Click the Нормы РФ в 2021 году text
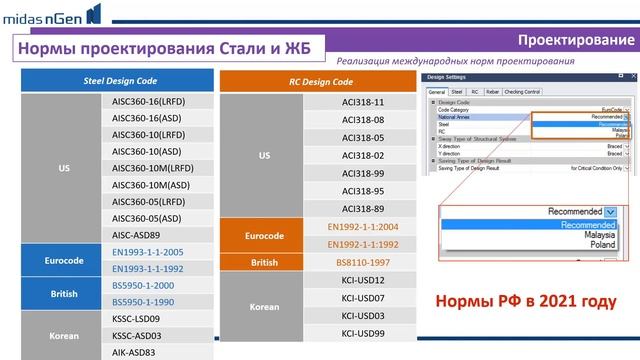Image resolution: width=640 pixels, height=360 pixels. [x=526, y=301]
